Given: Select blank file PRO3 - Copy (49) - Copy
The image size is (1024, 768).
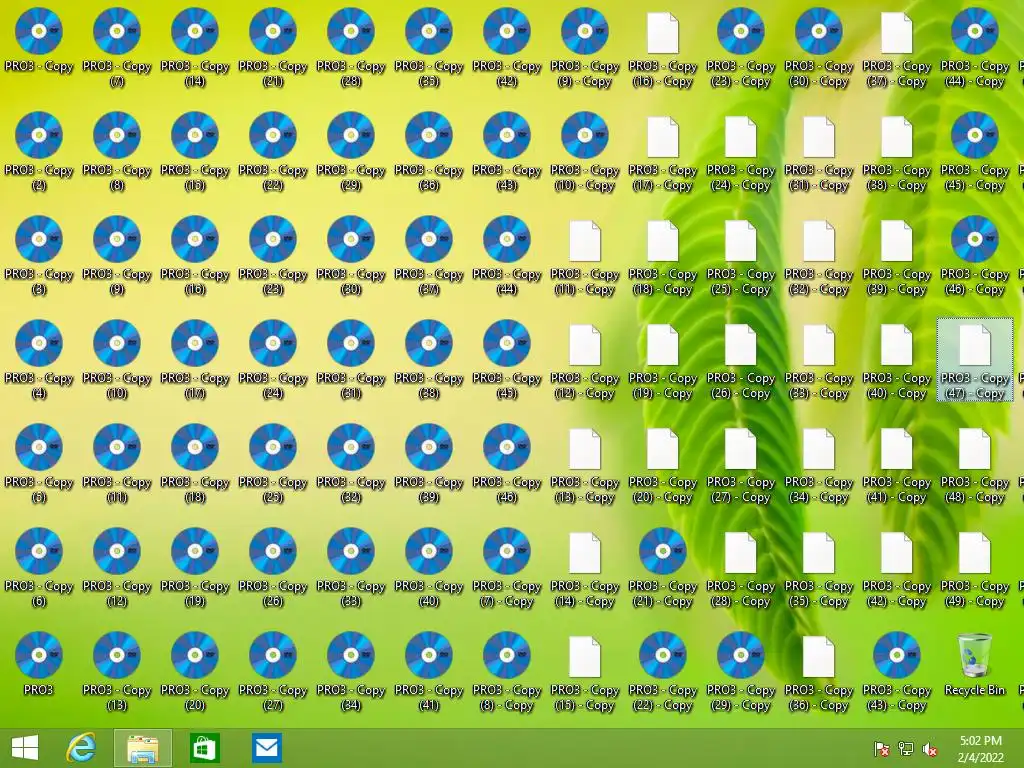Looking at the screenshot, I should pyautogui.click(x=974, y=553).
